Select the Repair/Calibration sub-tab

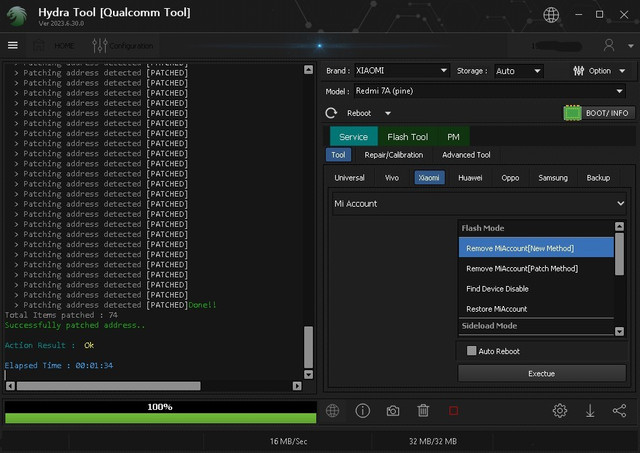coord(394,155)
